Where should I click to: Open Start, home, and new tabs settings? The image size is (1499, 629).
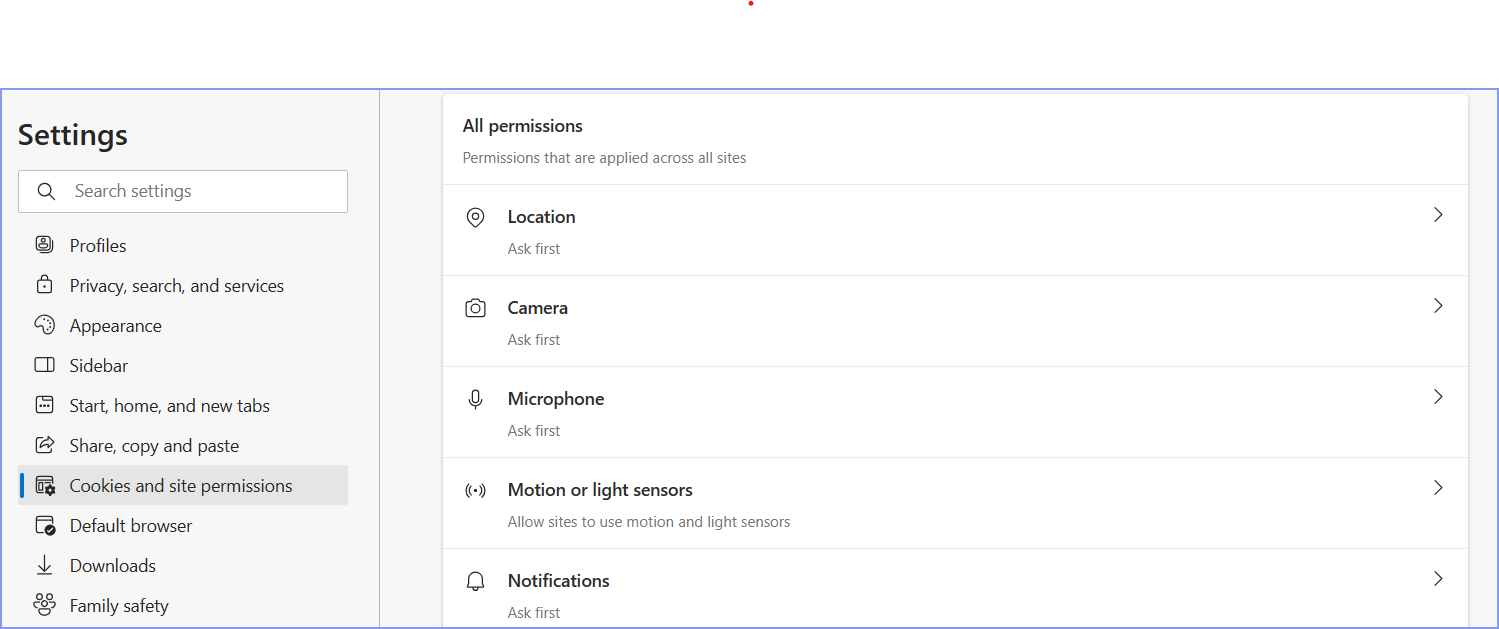click(x=169, y=404)
